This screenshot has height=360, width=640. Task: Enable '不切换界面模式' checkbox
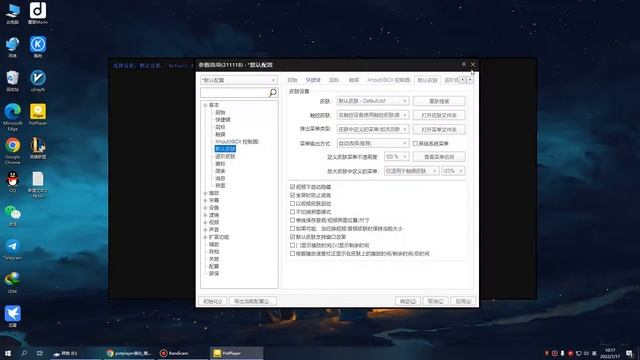[x=292, y=212]
